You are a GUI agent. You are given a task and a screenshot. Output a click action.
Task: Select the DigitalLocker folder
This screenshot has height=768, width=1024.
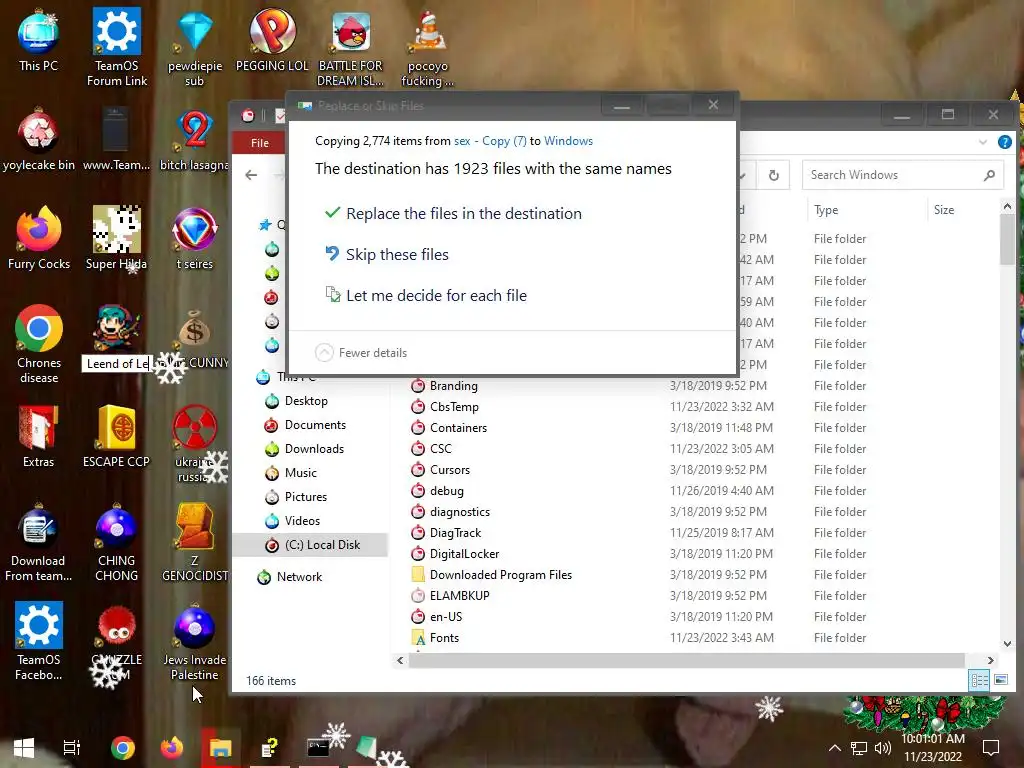point(464,554)
